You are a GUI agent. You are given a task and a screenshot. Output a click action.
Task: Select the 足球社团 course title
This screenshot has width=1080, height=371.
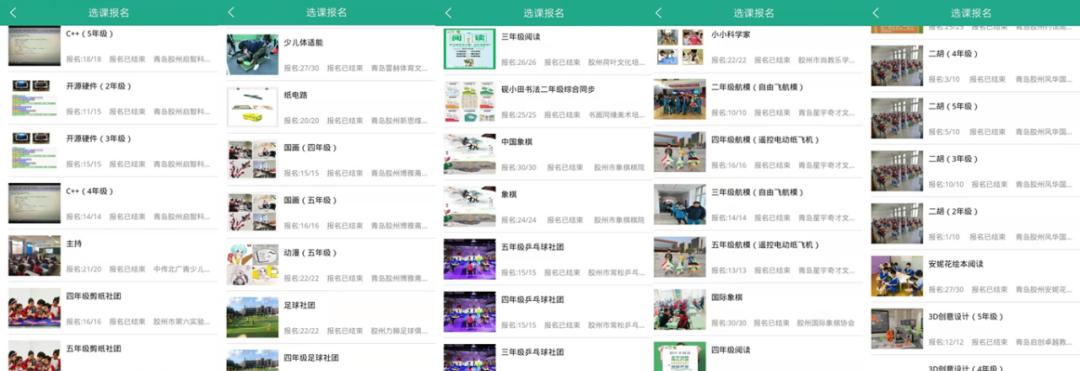click(300, 305)
